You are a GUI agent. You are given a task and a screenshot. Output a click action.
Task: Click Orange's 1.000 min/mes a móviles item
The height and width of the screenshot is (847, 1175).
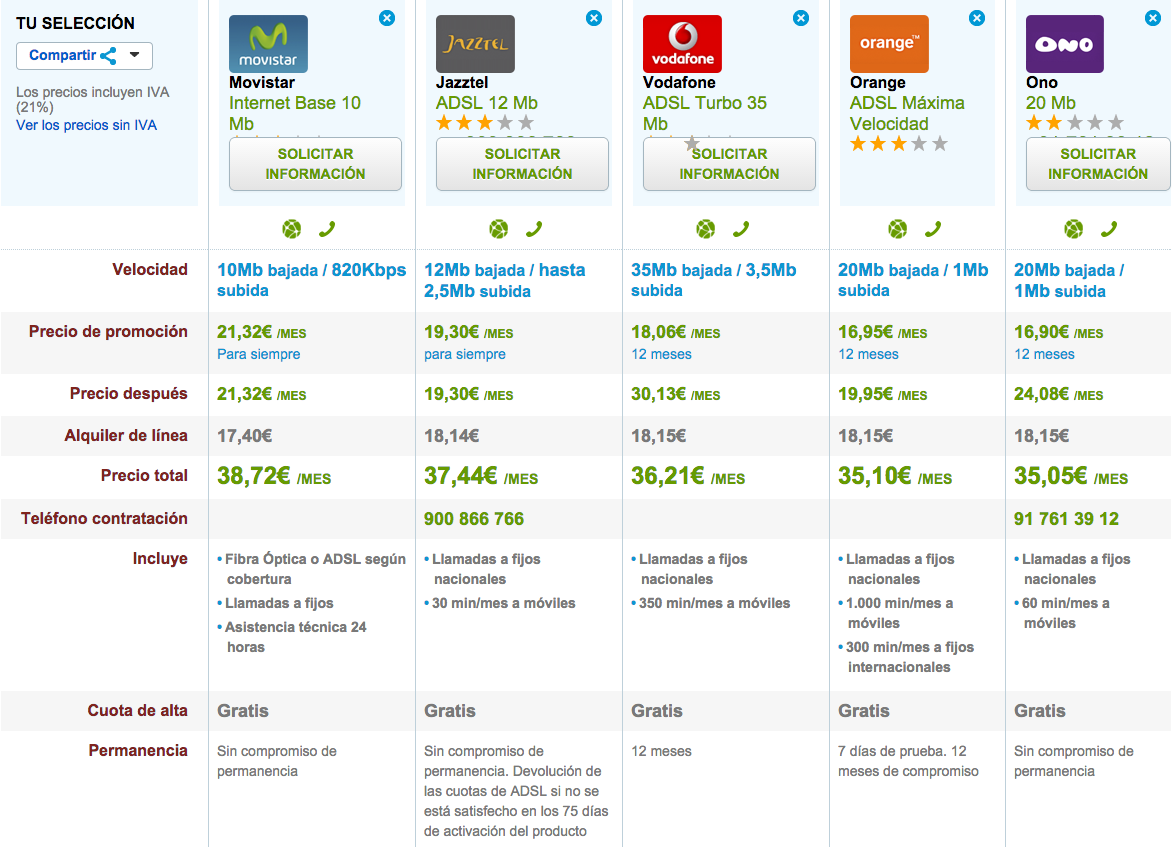click(x=895, y=613)
